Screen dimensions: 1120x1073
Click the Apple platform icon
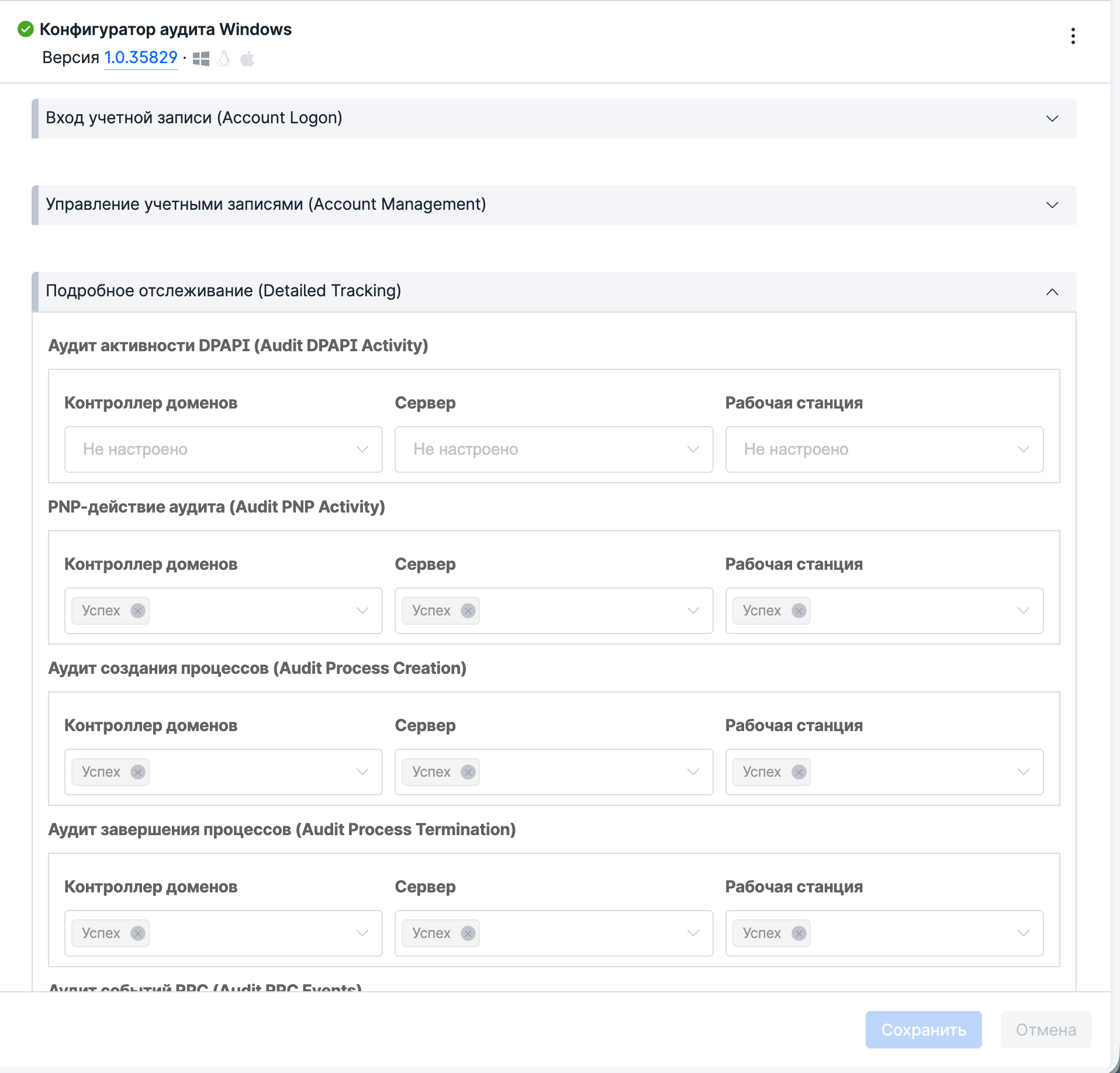click(x=247, y=58)
